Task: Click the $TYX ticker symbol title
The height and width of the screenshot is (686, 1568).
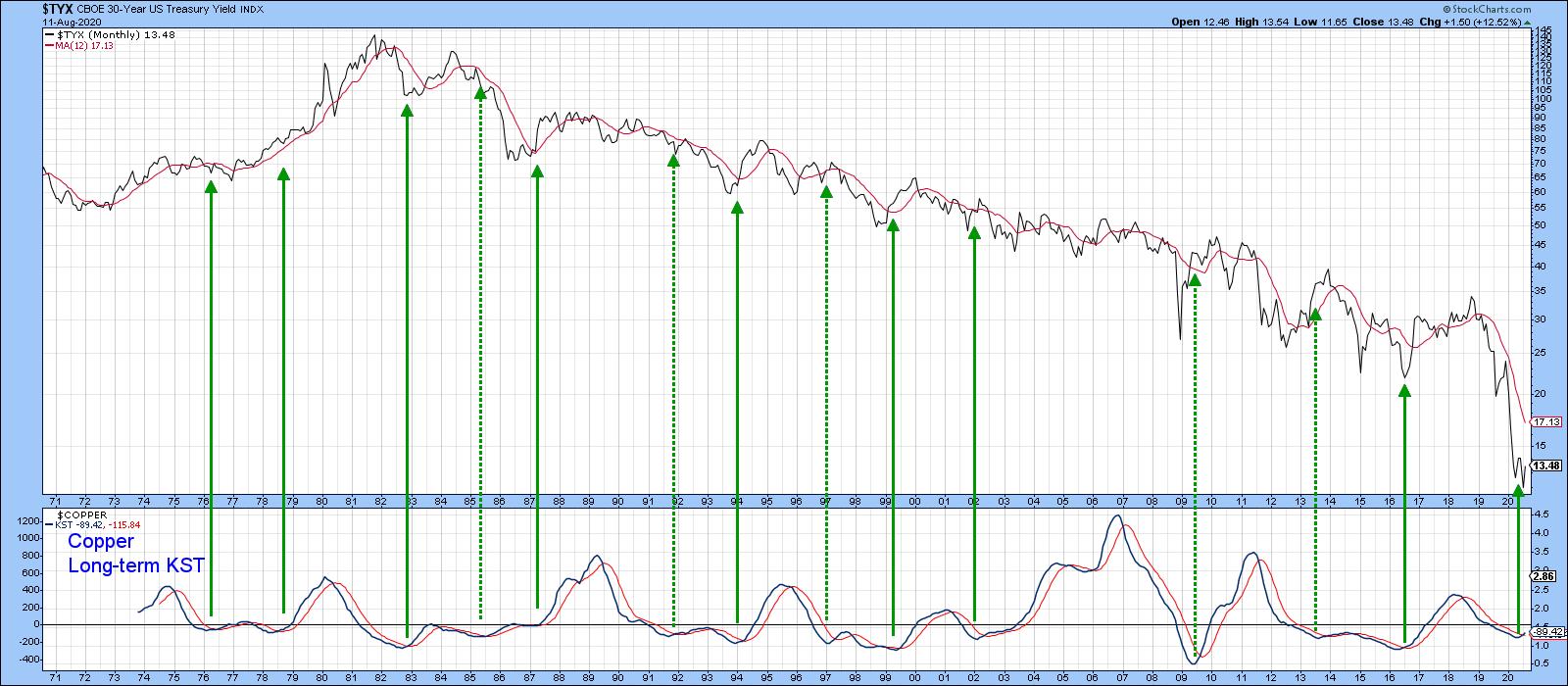Action: pyautogui.click(x=58, y=8)
